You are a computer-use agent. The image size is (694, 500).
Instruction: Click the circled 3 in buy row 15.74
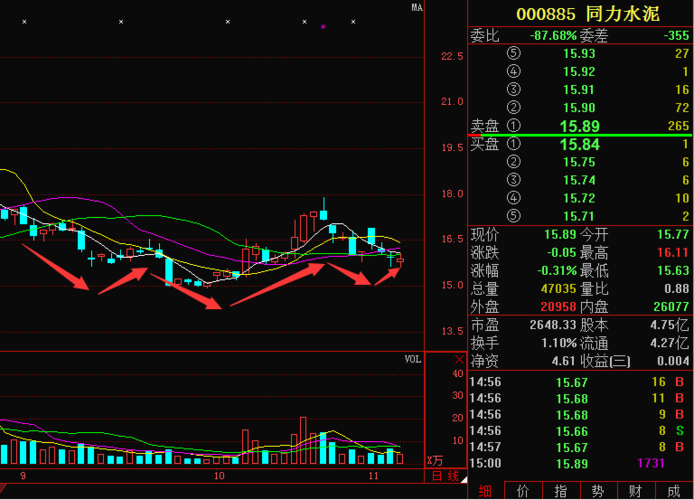point(513,180)
